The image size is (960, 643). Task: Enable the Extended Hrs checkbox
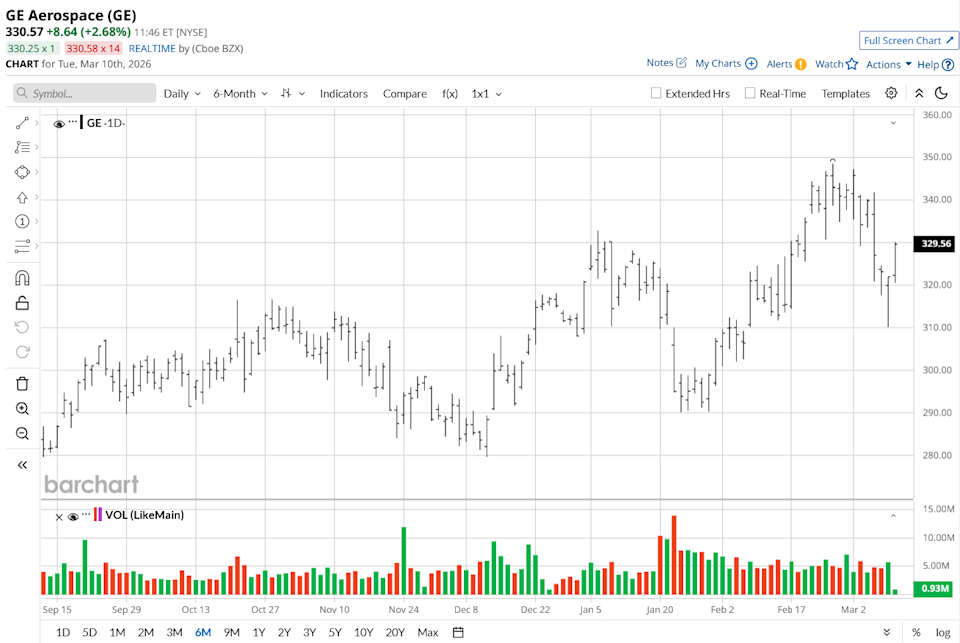pos(656,93)
